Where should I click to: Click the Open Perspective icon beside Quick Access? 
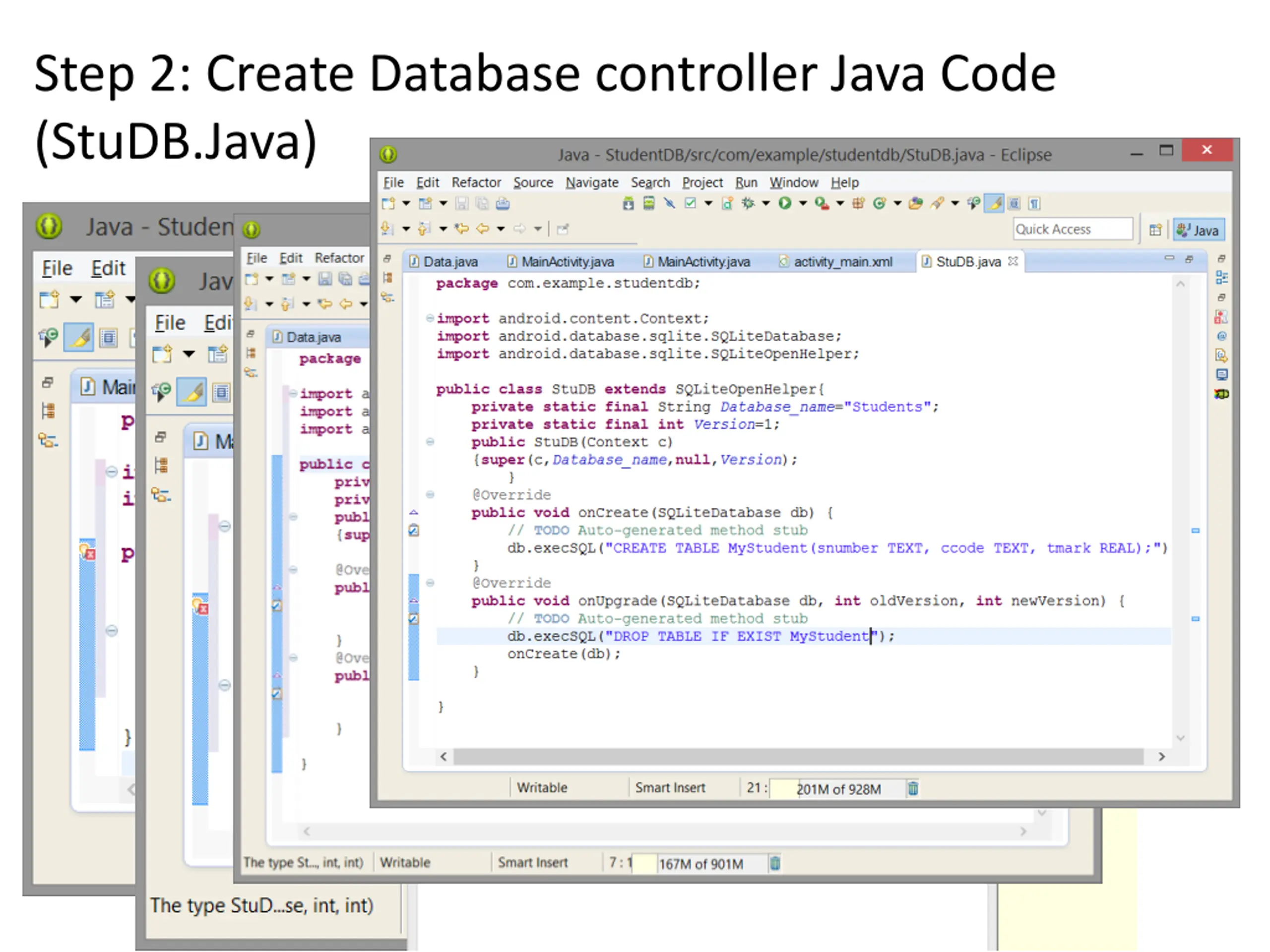(x=1156, y=230)
